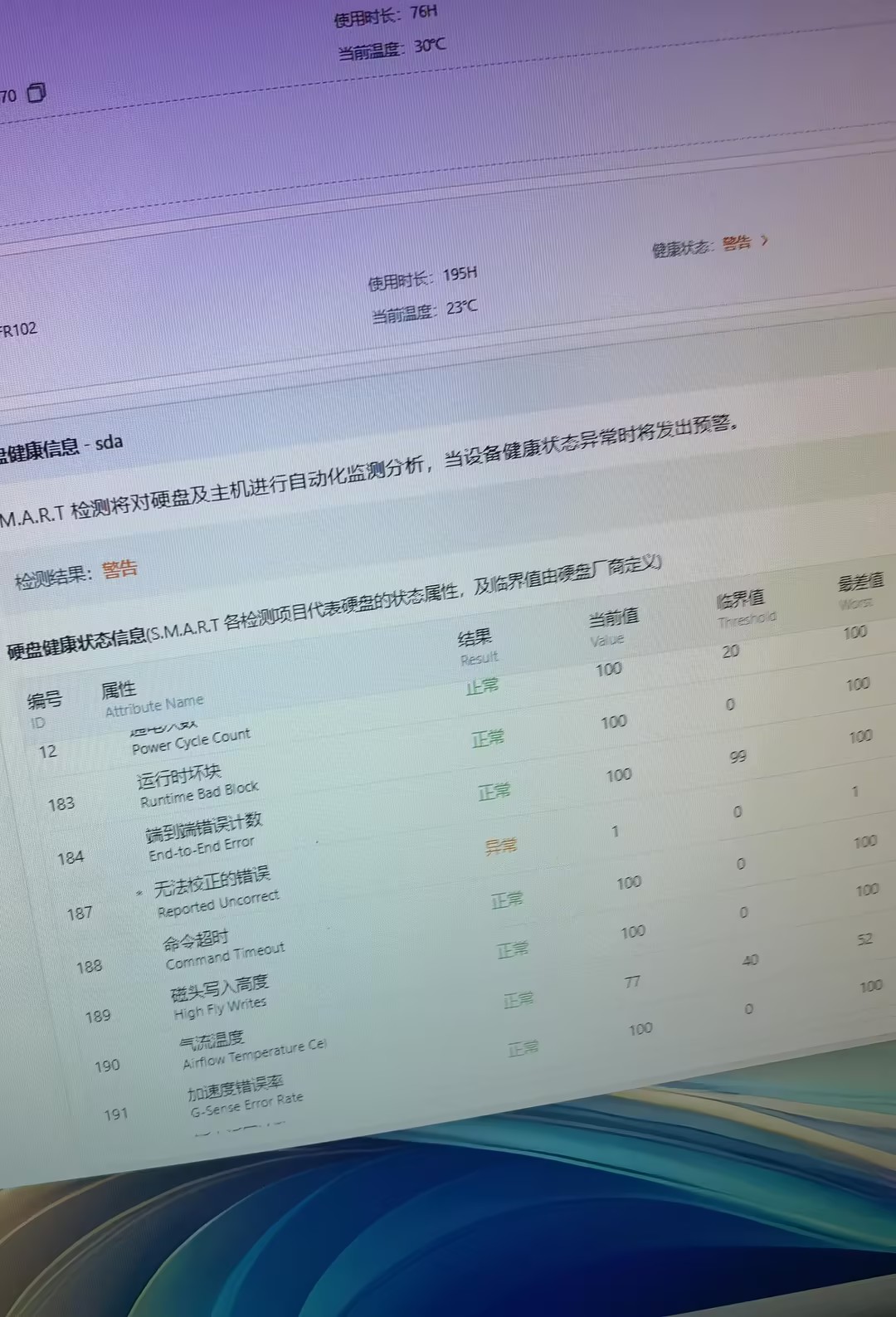Click ID number 190
896x1317 pixels.
pyautogui.click(x=107, y=1066)
